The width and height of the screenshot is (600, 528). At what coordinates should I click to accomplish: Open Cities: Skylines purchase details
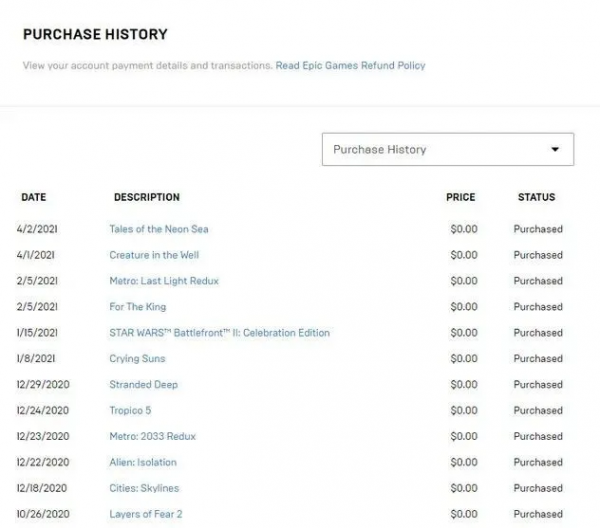click(144, 489)
